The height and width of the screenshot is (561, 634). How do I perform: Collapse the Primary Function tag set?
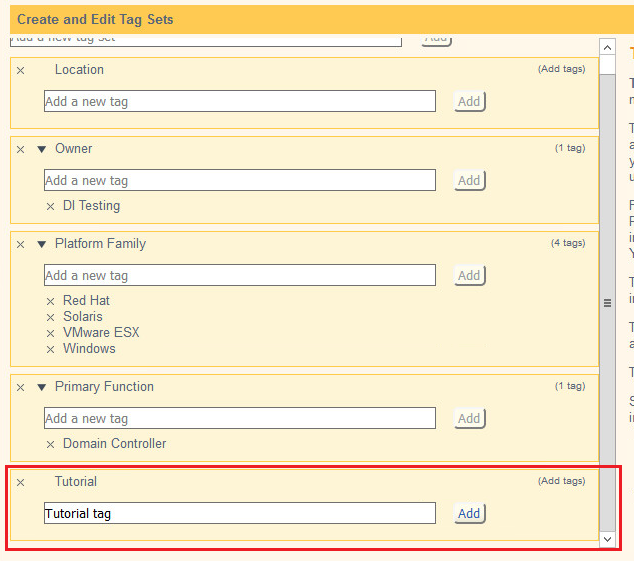[42, 387]
